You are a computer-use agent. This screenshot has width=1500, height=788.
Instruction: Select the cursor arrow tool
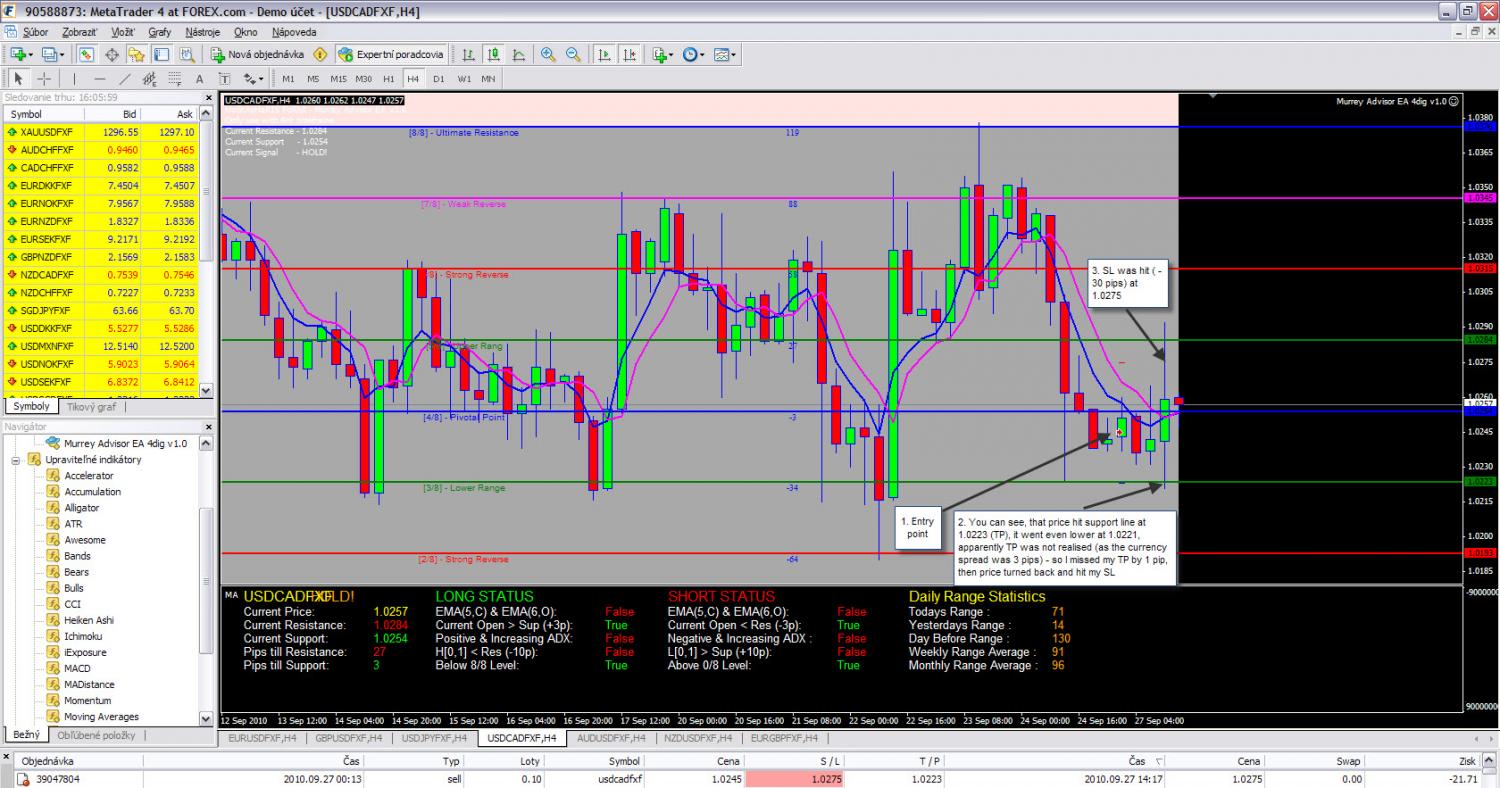click(x=18, y=78)
